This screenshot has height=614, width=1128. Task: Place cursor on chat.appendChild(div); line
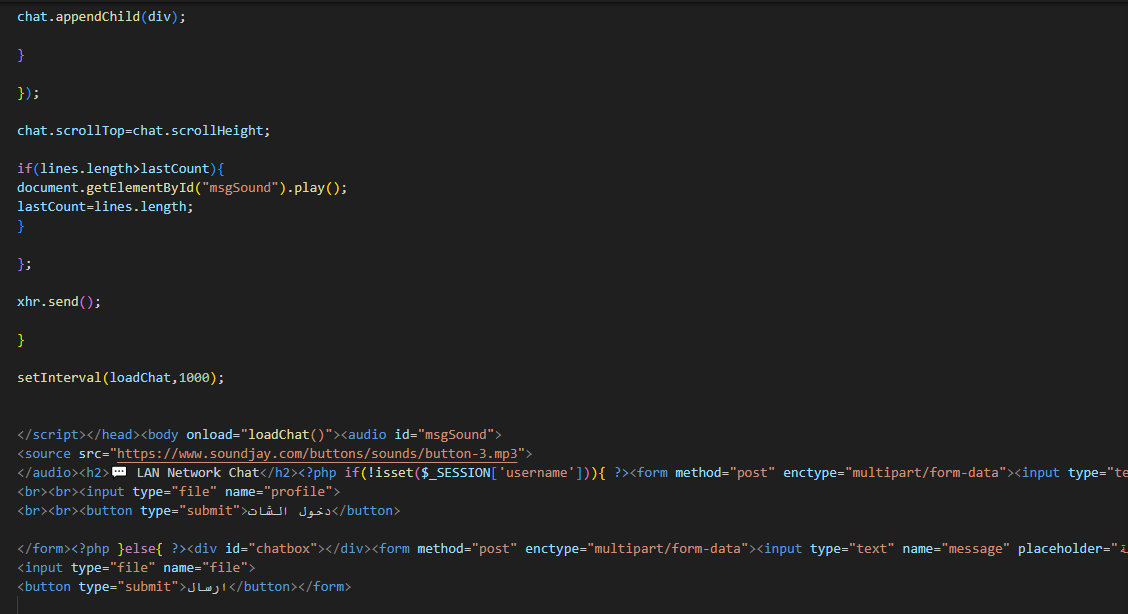(101, 17)
